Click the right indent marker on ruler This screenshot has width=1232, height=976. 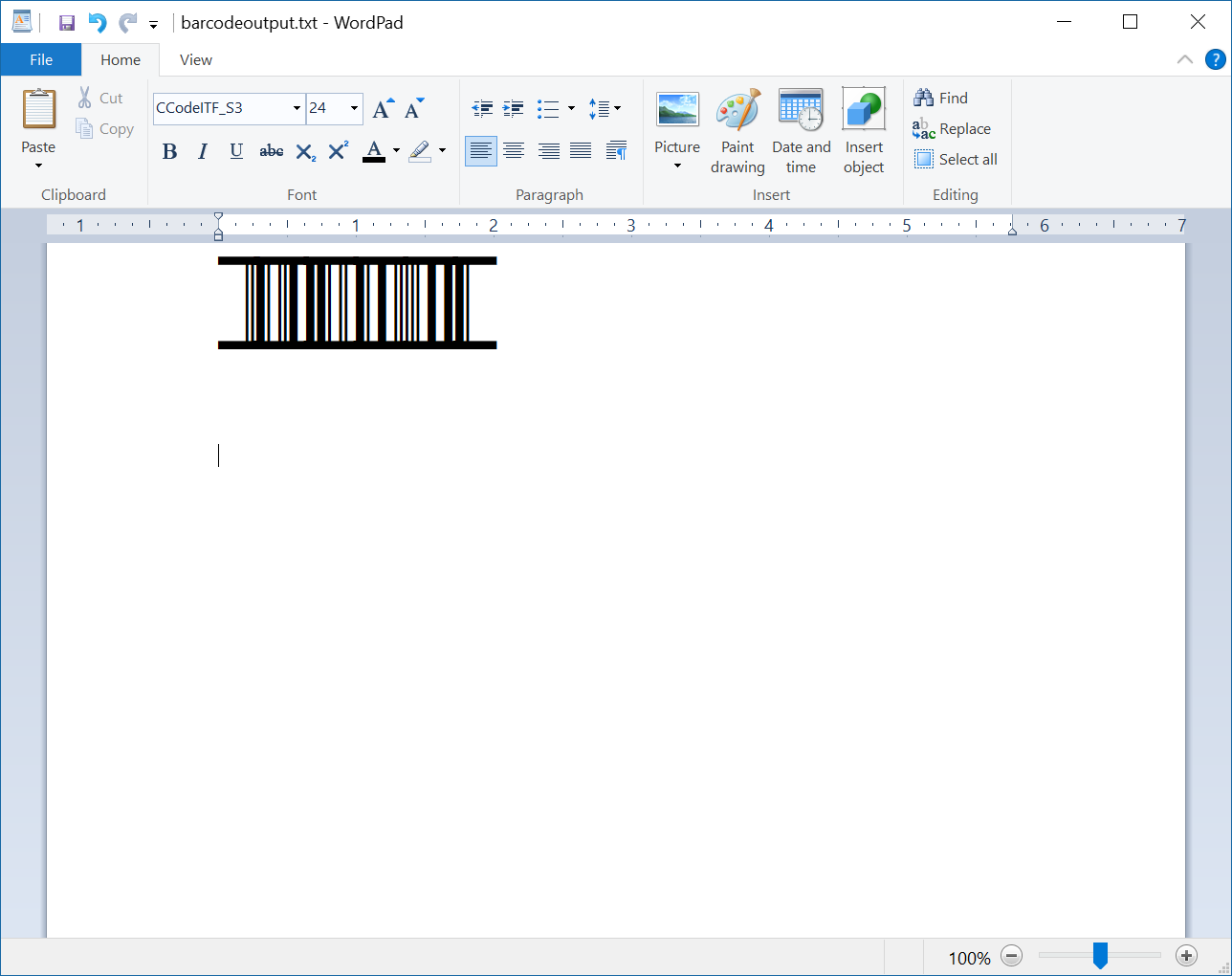(1012, 231)
